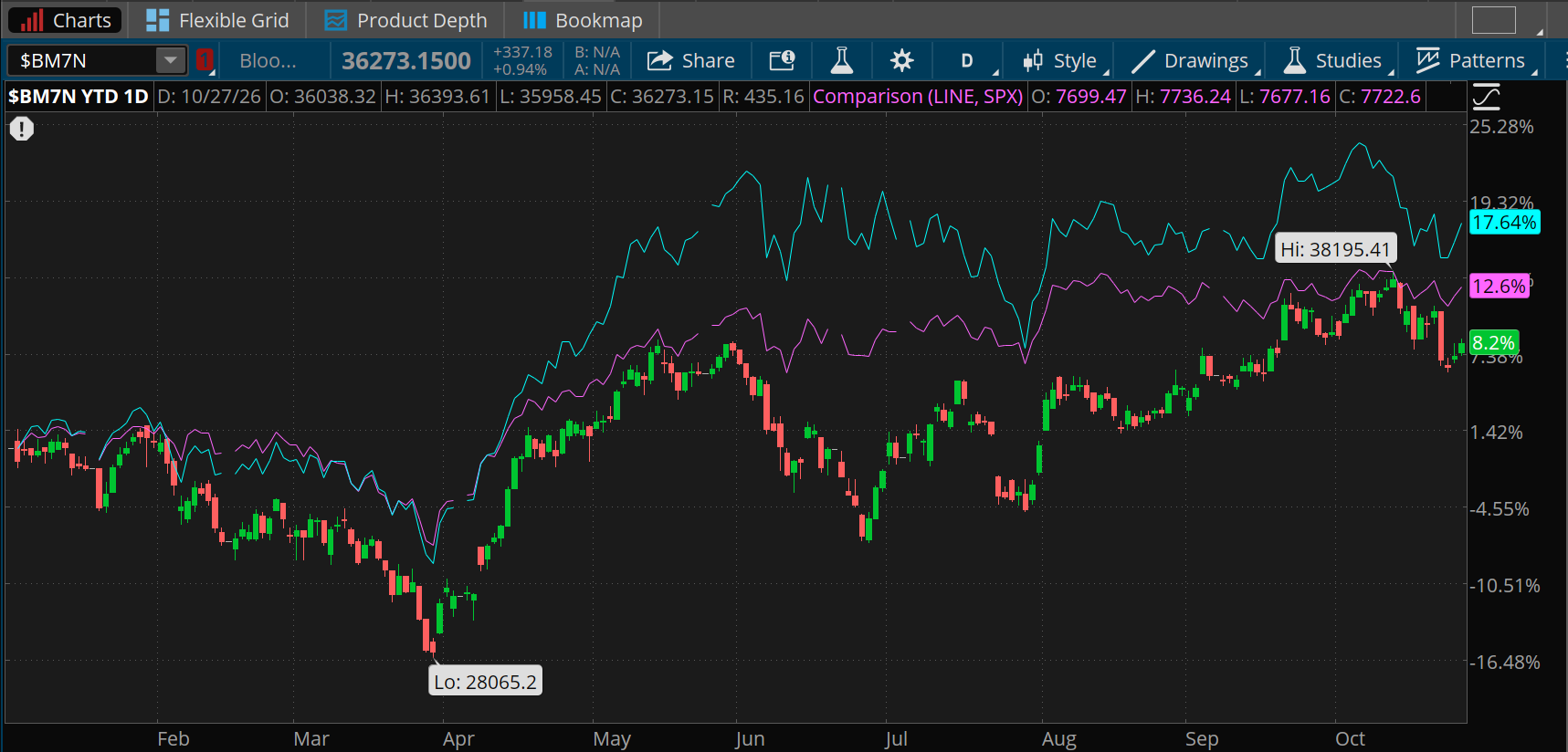Click the Lo: 28065.2 price bubble
The height and width of the screenshot is (752, 1568).
point(485,682)
